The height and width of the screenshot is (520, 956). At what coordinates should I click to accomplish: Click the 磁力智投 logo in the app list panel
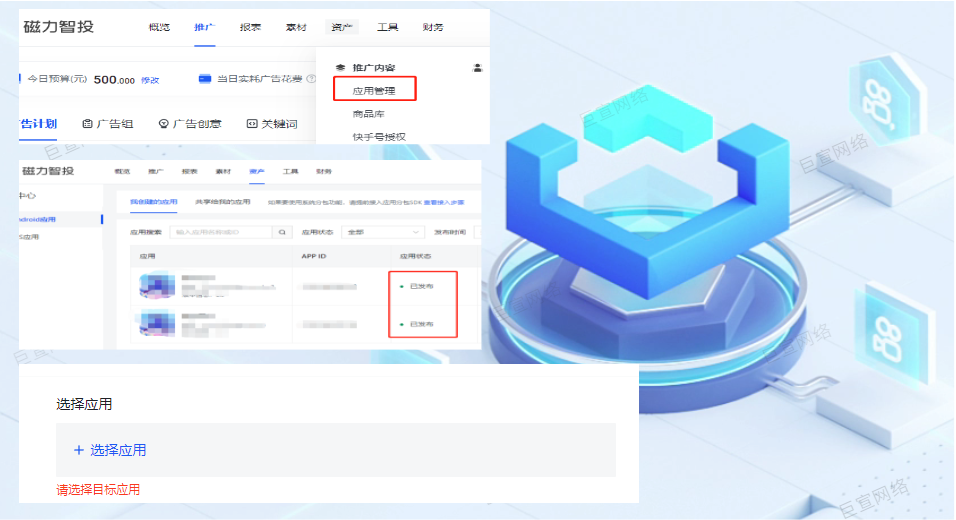[x=48, y=171]
